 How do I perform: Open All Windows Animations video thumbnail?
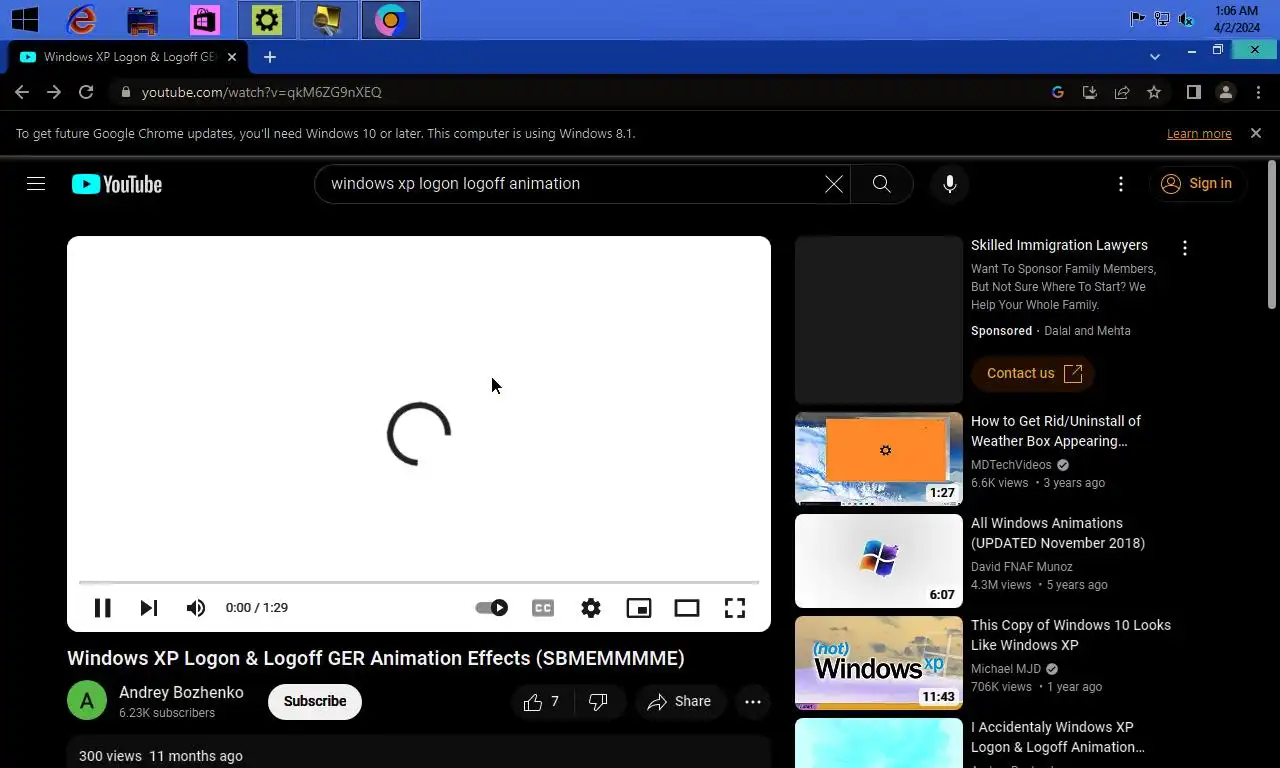pyautogui.click(x=879, y=561)
